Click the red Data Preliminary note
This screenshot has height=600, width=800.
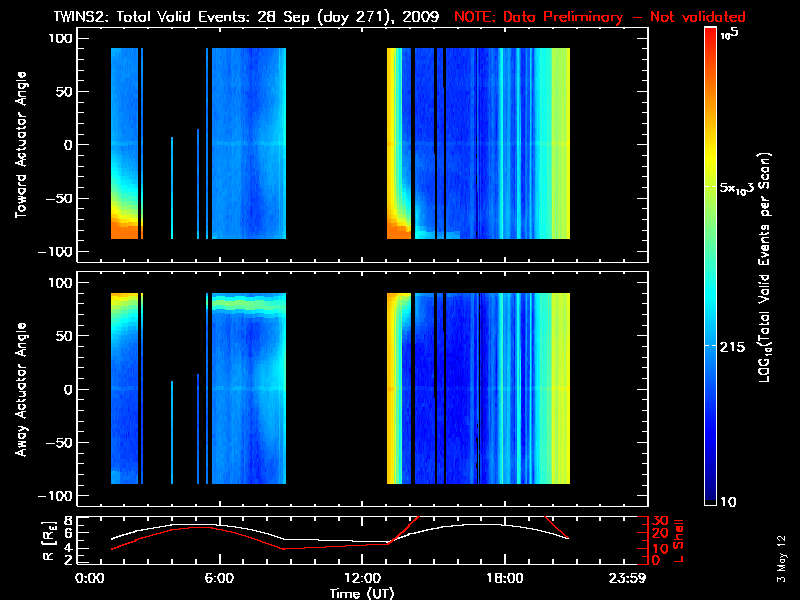coord(600,17)
